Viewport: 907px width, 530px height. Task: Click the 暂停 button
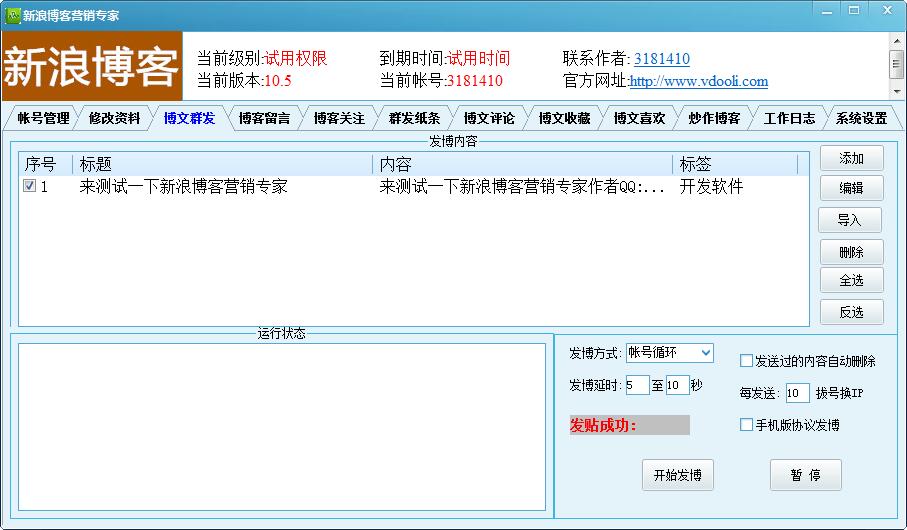(805, 475)
